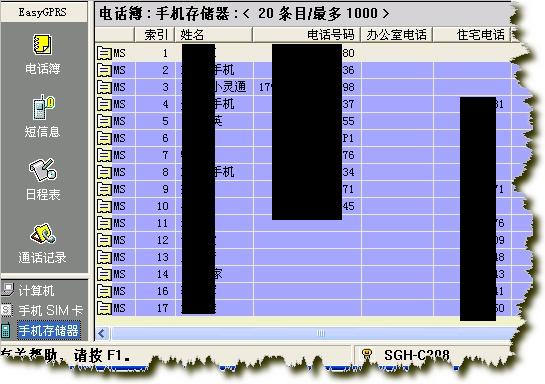Click the left arrow of horizontal scrollbar
This screenshot has height=384, width=545.
(x=101, y=333)
